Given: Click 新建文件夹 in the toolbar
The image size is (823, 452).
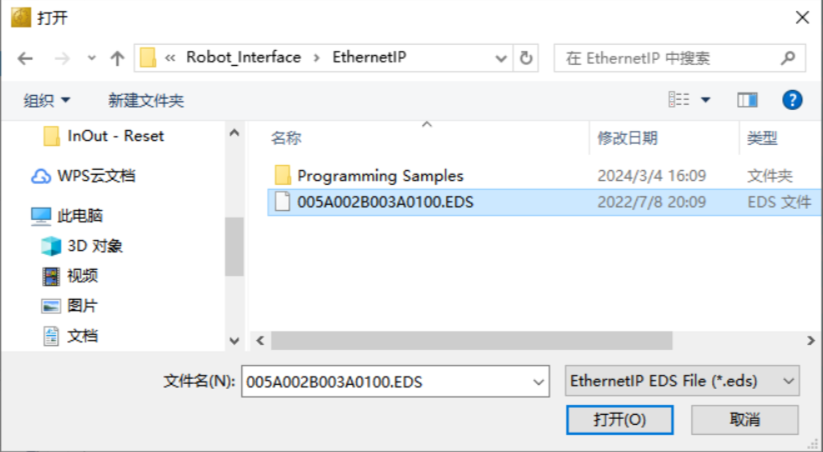Looking at the screenshot, I should point(146,100).
